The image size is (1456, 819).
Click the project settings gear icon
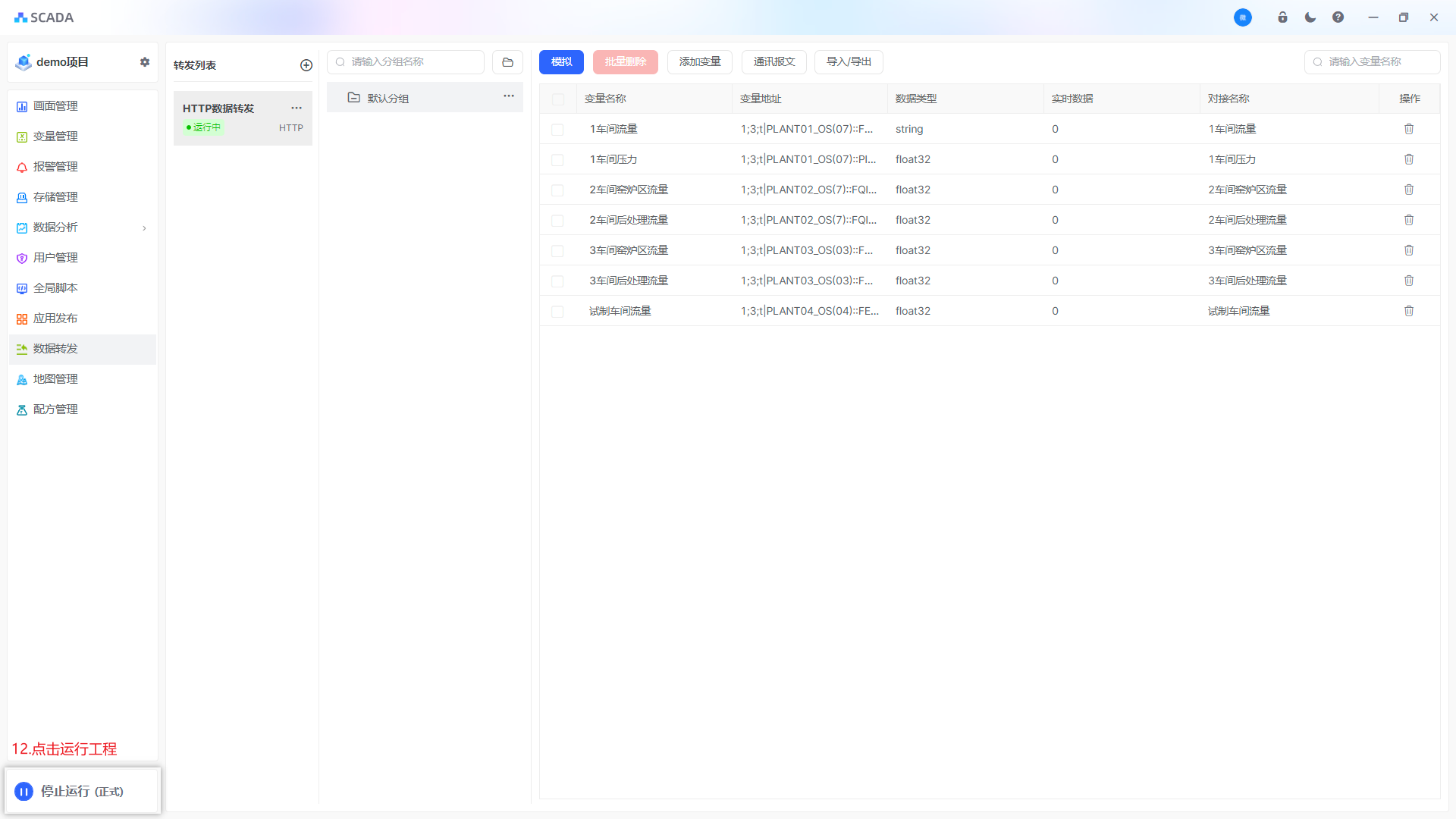[x=145, y=62]
